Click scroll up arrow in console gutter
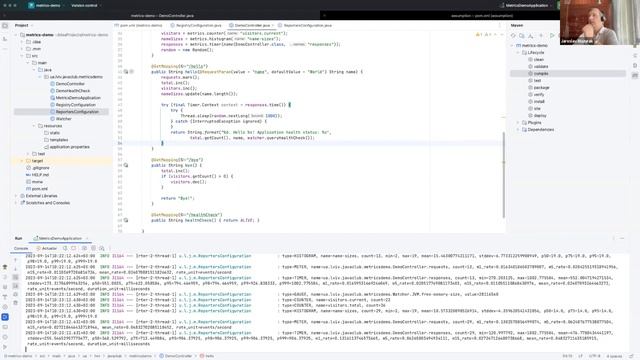The height and width of the screenshot is (360, 640). click(16, 260)
